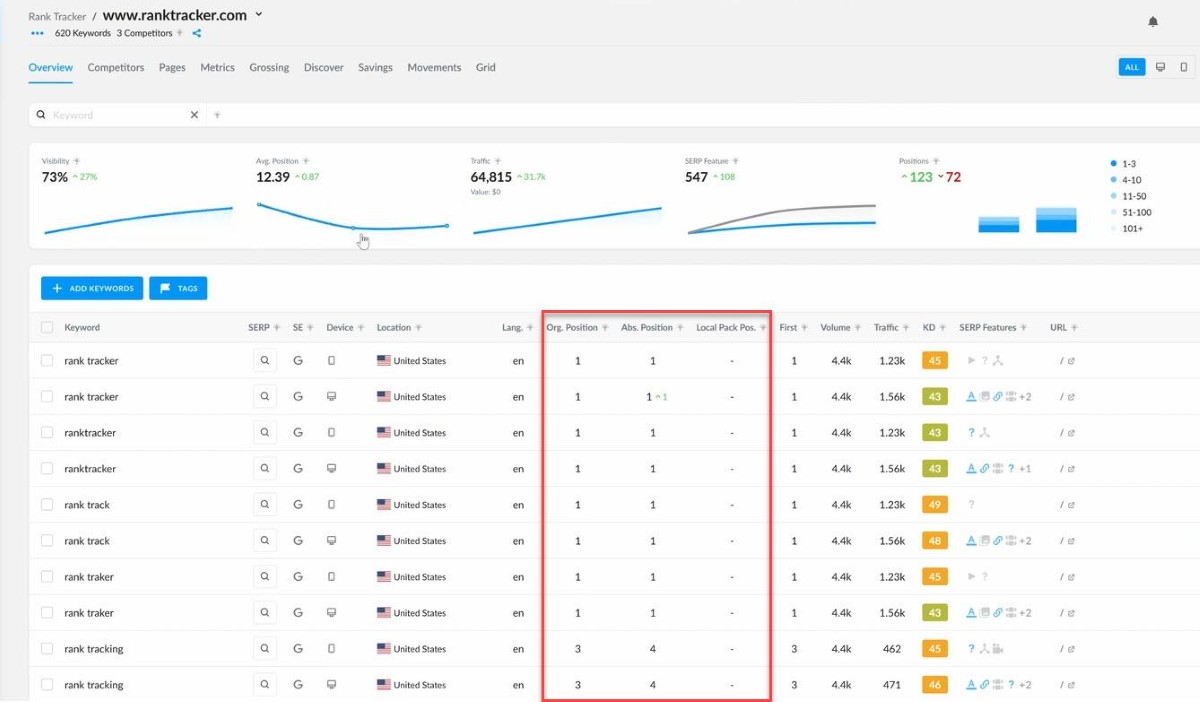Tick checkbox for rank track KD 48 row
Image resolution: width=1200 pixels, height=702 pixels.
click(47, 540)
